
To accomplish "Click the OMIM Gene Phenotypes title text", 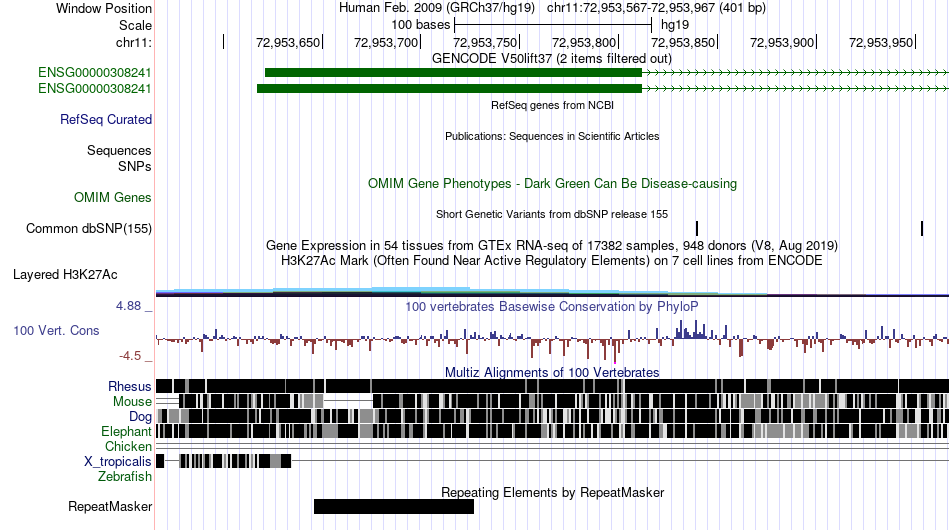I will (553, 184).
